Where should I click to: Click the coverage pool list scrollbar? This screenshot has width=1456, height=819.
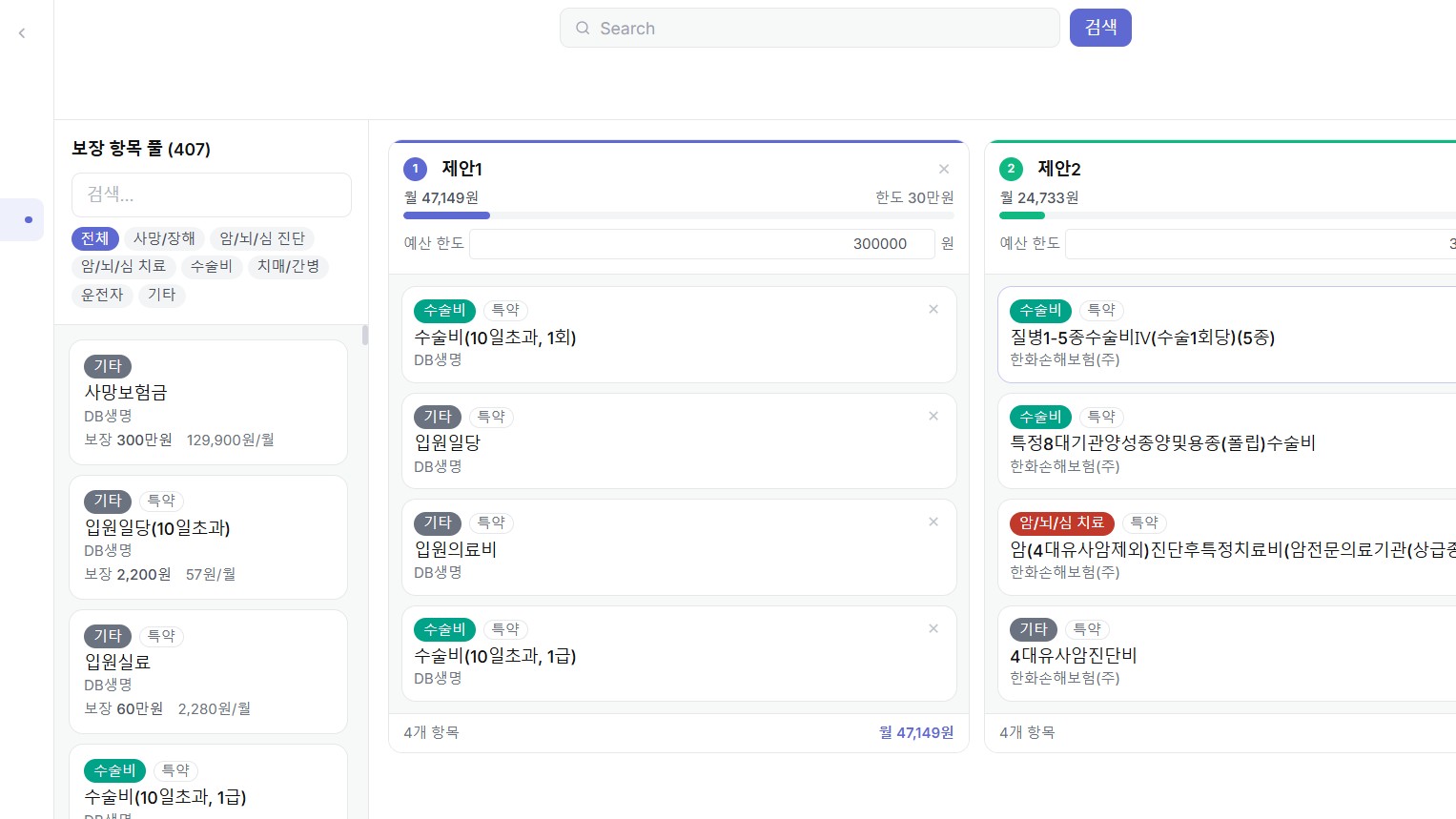364,336
